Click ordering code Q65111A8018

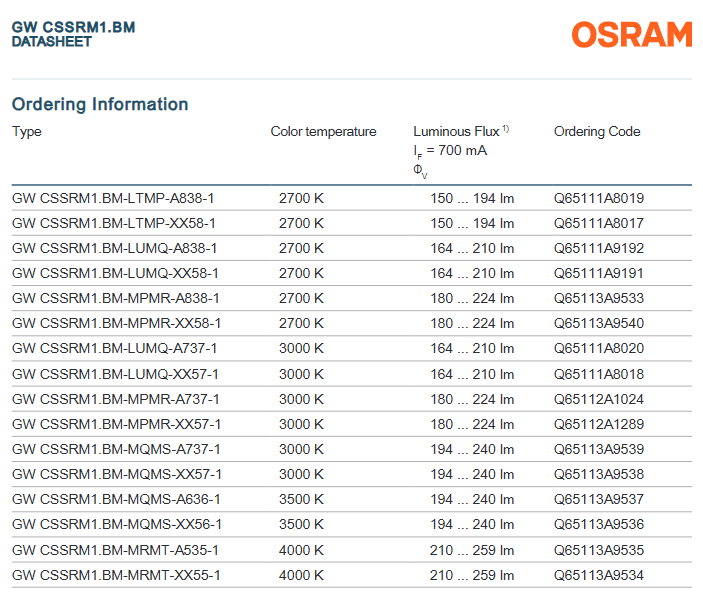(599, 374)
